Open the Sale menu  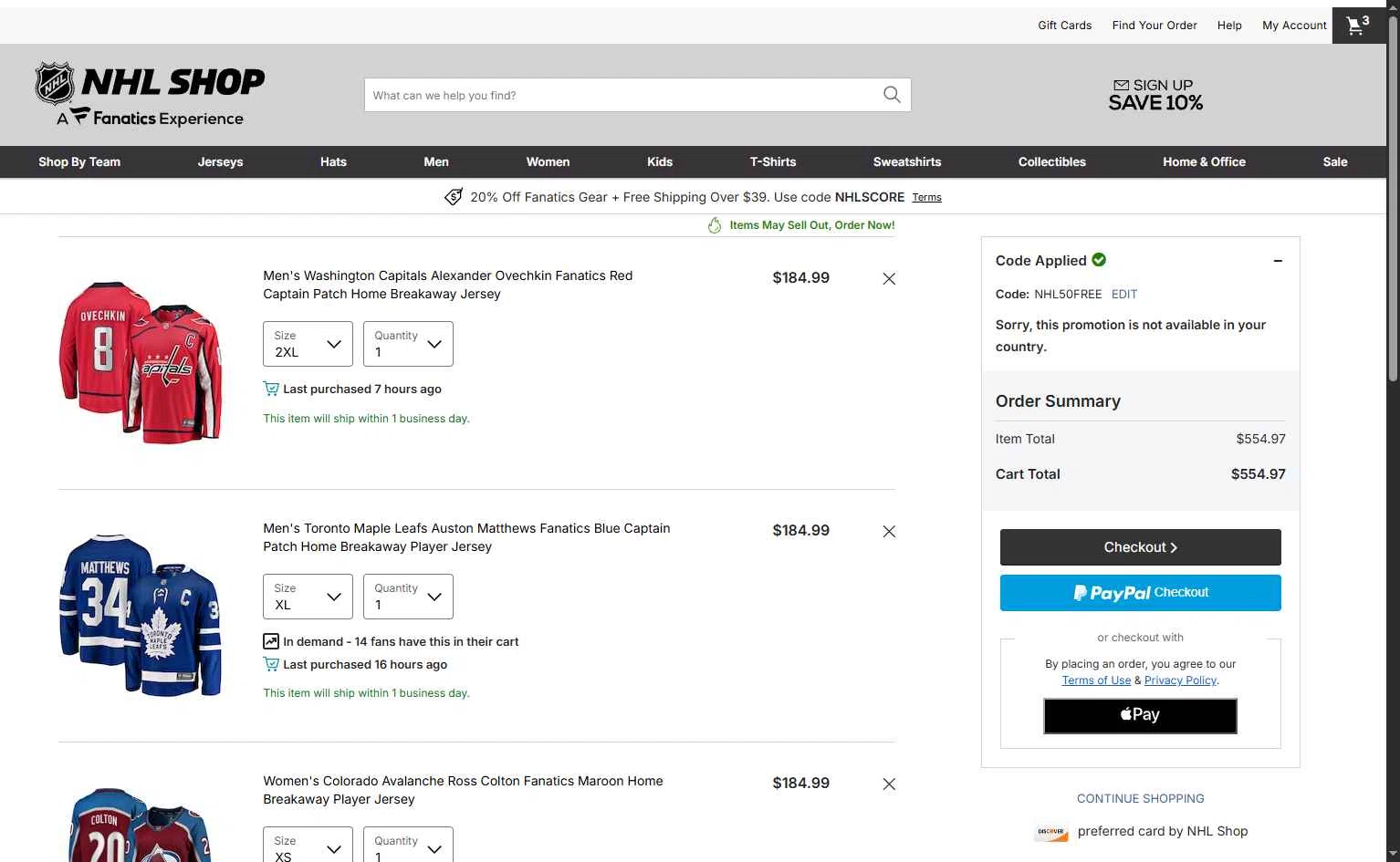point(1335,162)
